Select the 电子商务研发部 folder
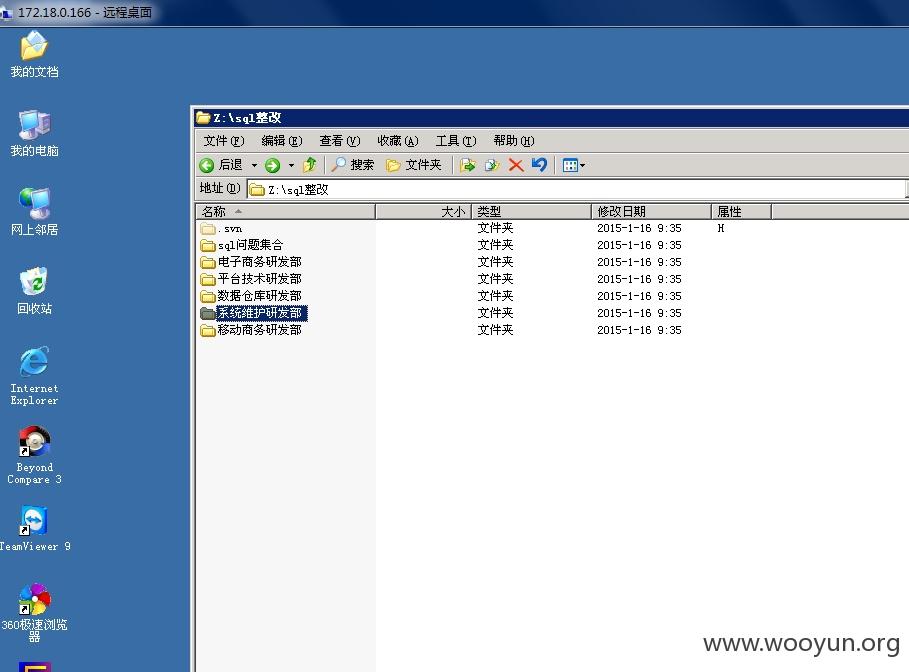 coord(260,262)
